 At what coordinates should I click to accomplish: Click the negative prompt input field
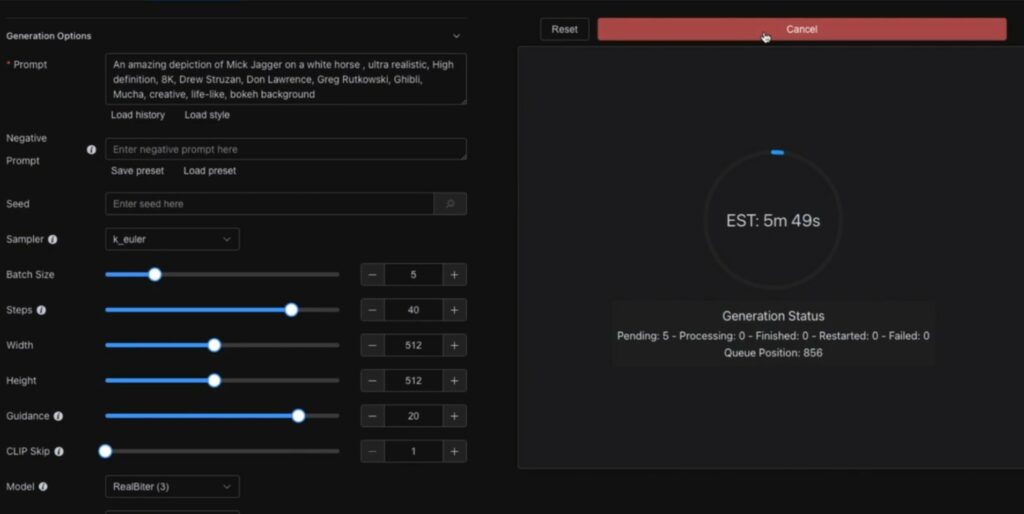pyautogui.click(x=285, y=149)
